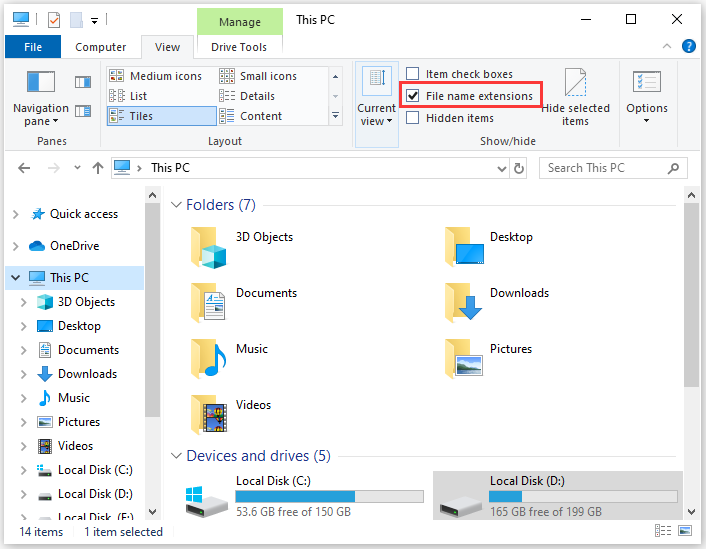
Task: Open the Options dropdown
Action: click(x=647, y=97)
